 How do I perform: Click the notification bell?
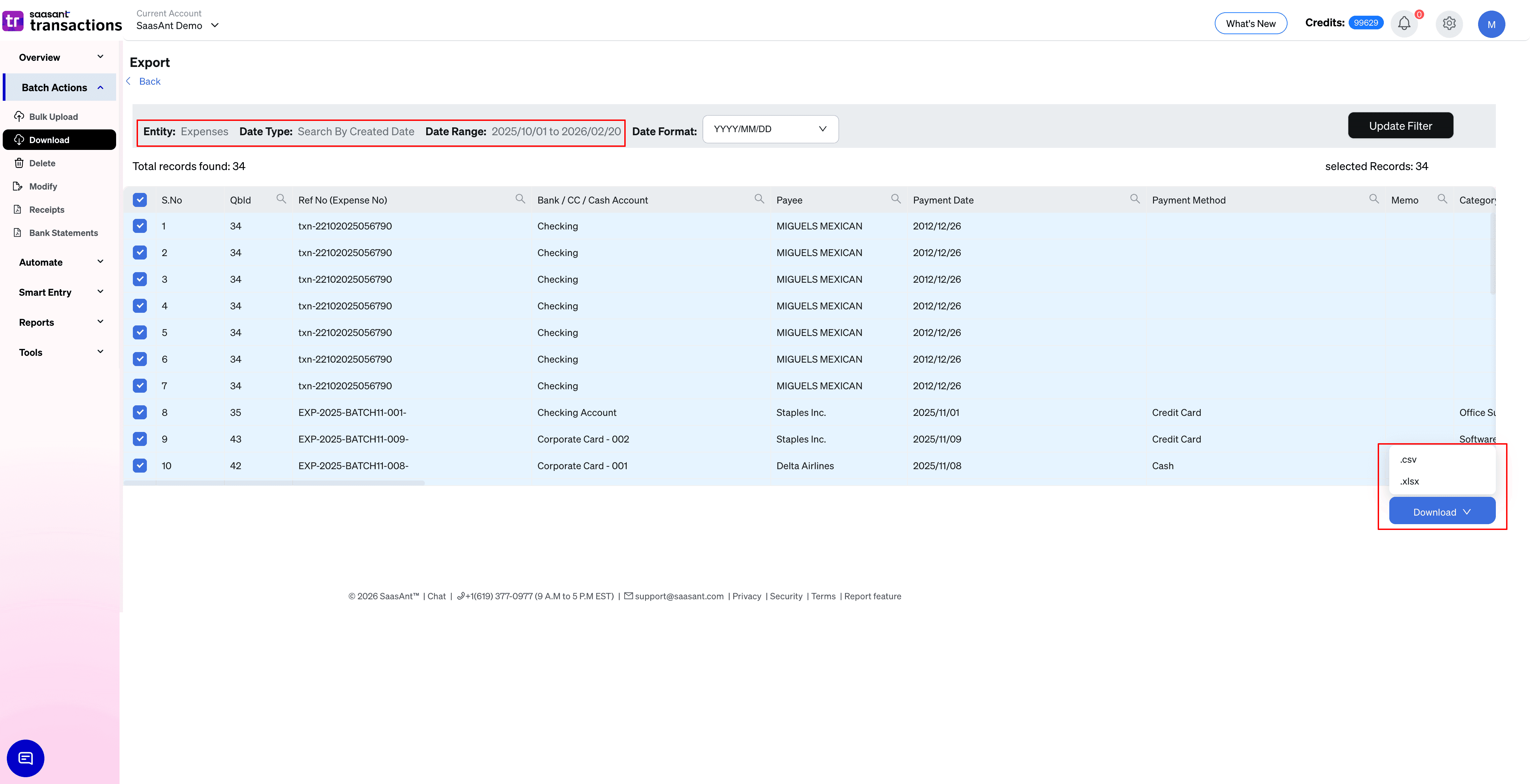[x=1404, y=24]
